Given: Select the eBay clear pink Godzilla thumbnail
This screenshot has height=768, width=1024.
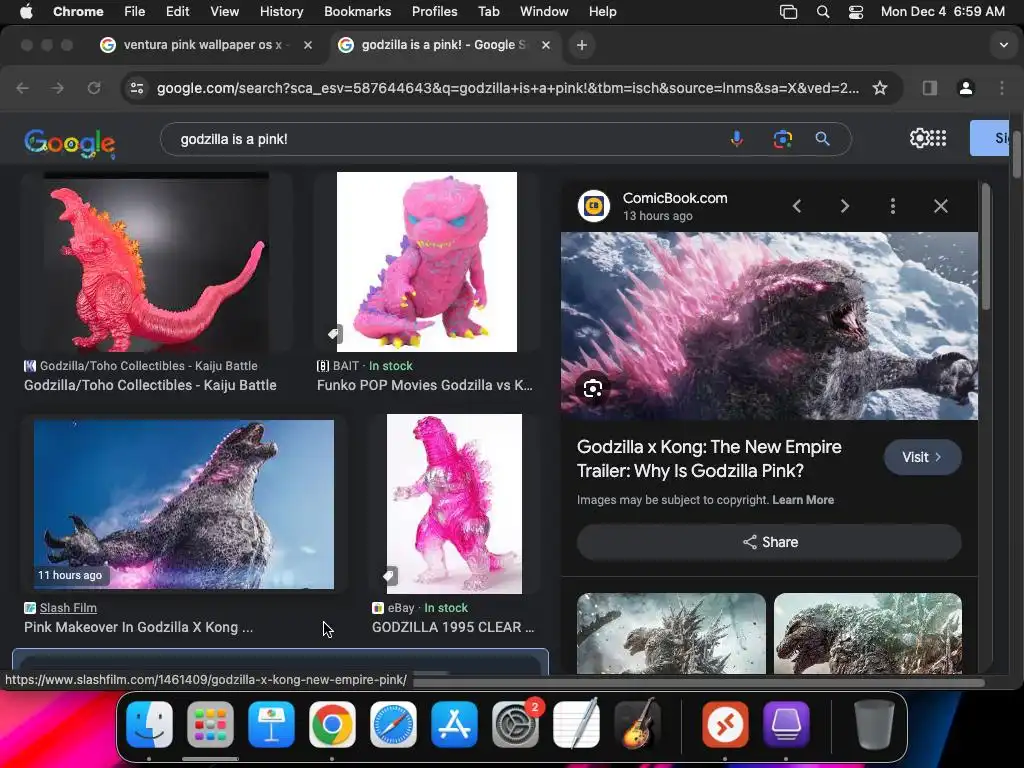Looking at the screenshot, I should pyautogui.click(x=455, y=504).
